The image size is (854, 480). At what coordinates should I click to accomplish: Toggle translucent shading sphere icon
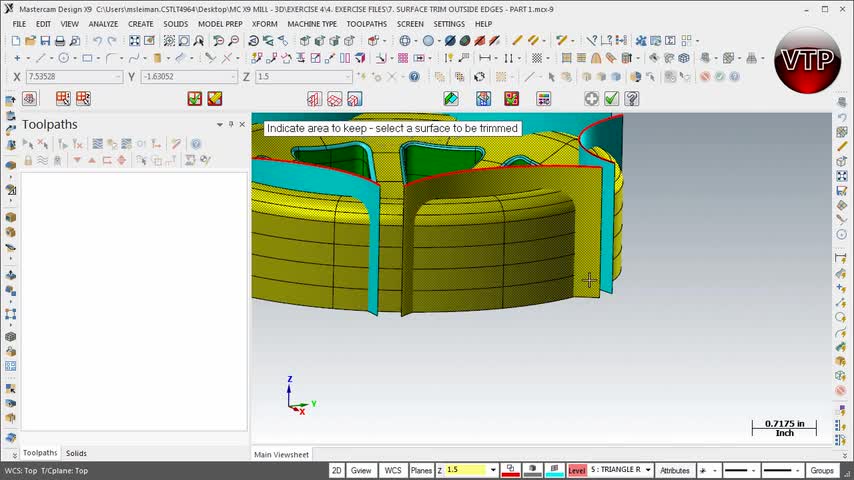pos(465,41)
